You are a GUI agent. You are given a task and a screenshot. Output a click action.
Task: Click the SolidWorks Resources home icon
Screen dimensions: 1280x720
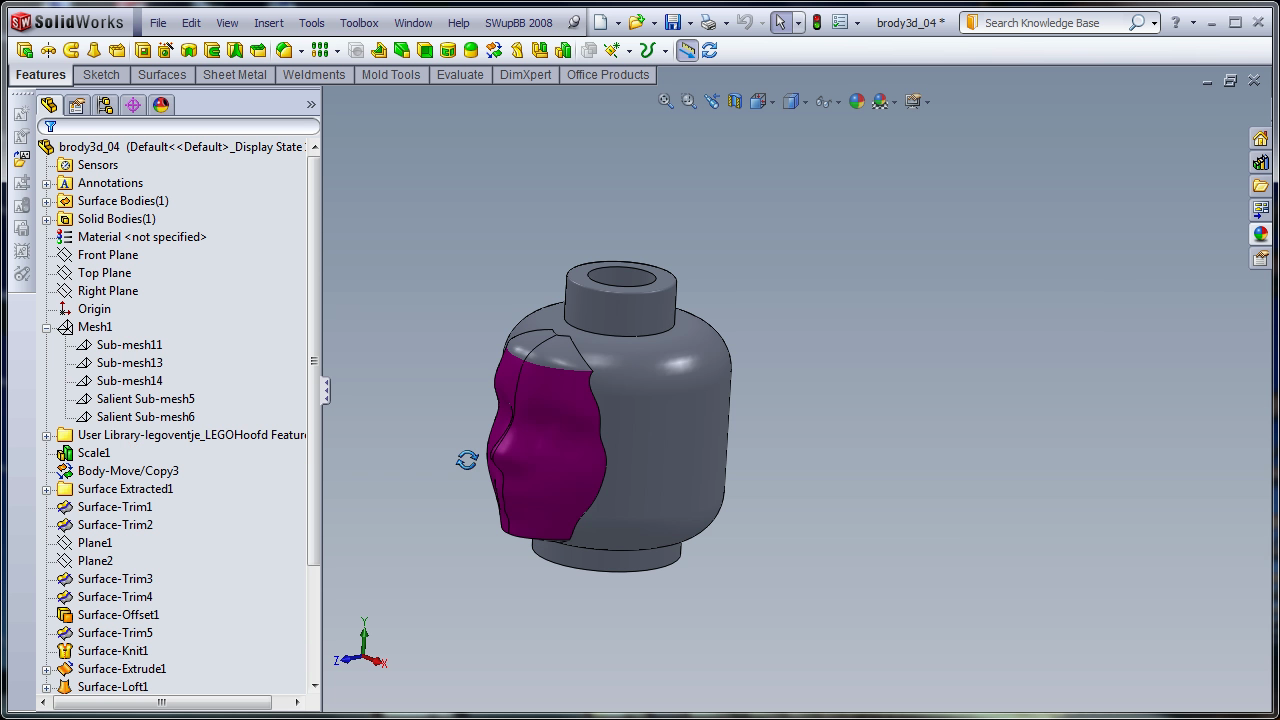(x=1260, y=138)
